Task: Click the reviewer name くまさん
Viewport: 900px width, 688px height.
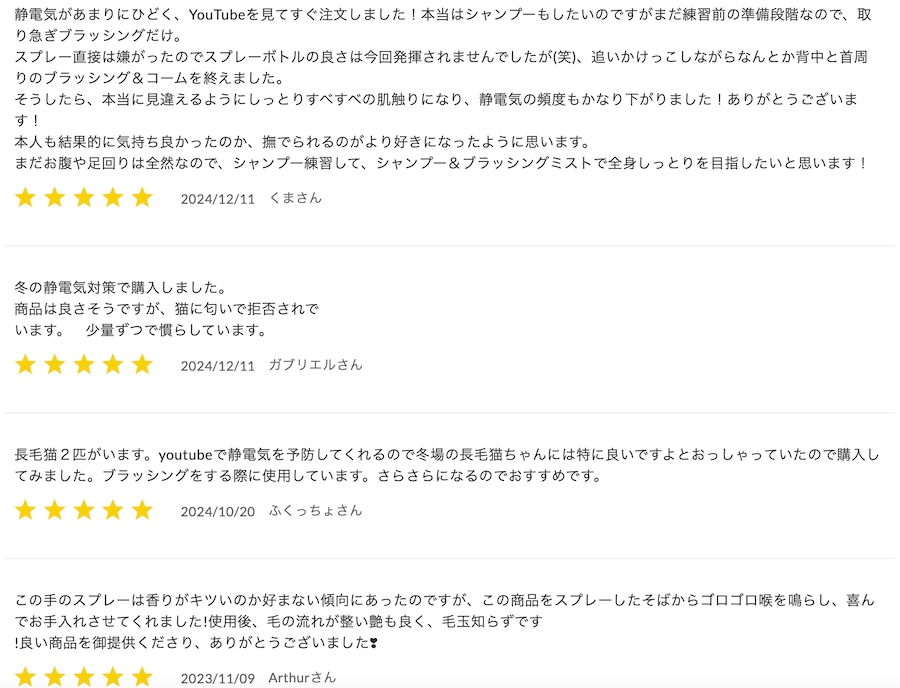Action: tap(296, 199)
